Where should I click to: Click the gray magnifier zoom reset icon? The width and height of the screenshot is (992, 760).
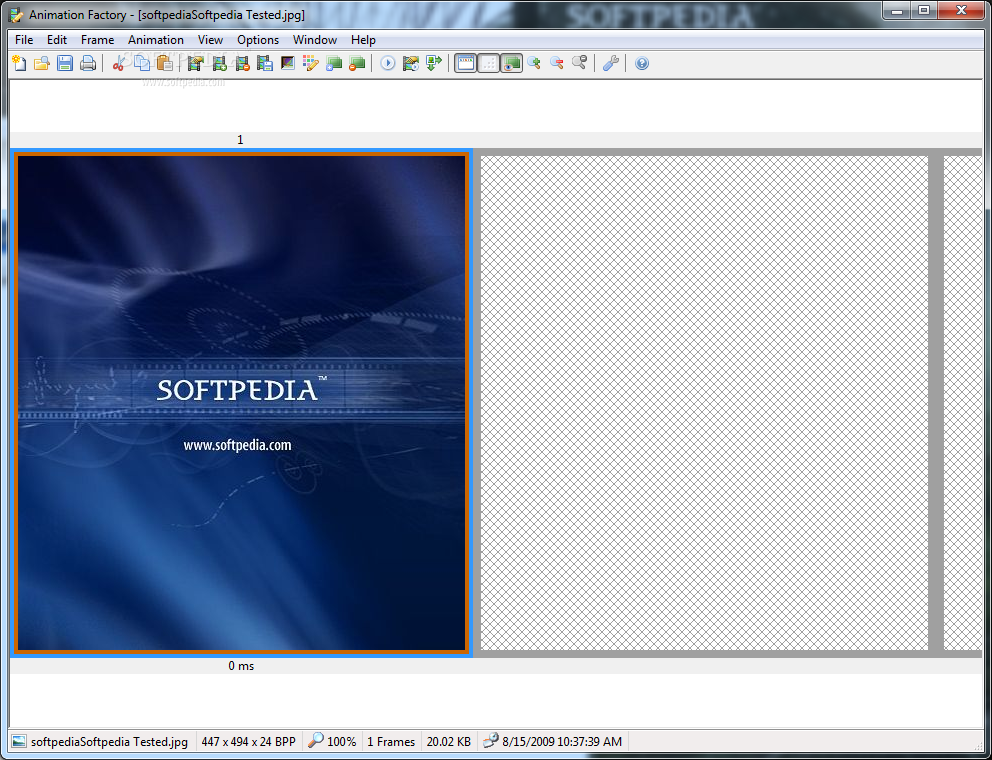tap(580, 63)
